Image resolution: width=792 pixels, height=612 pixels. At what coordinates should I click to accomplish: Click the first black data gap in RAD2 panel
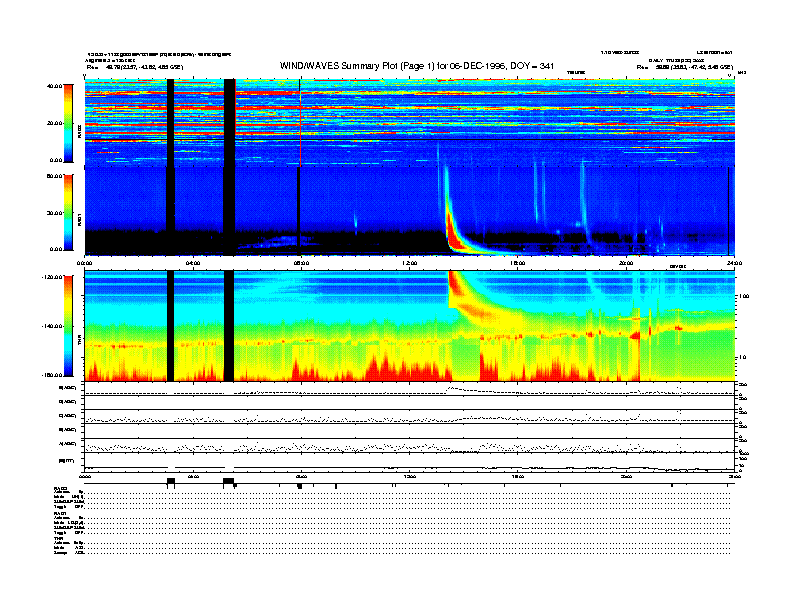click(170, 123)
